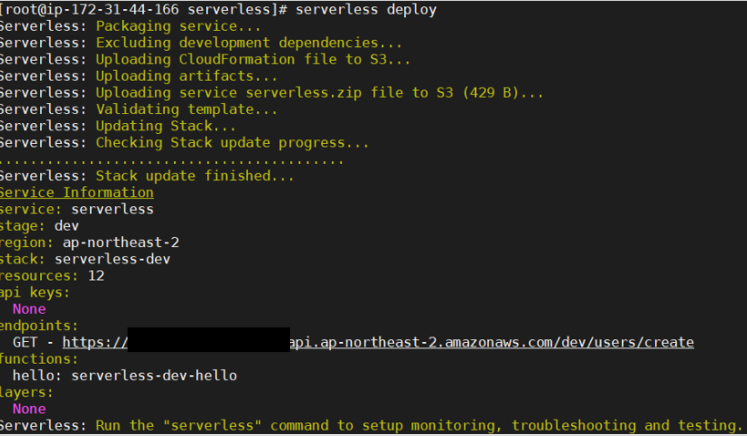Click 'None' under api keys
This screenshot has height=436, width=747.
coord(29,309)
